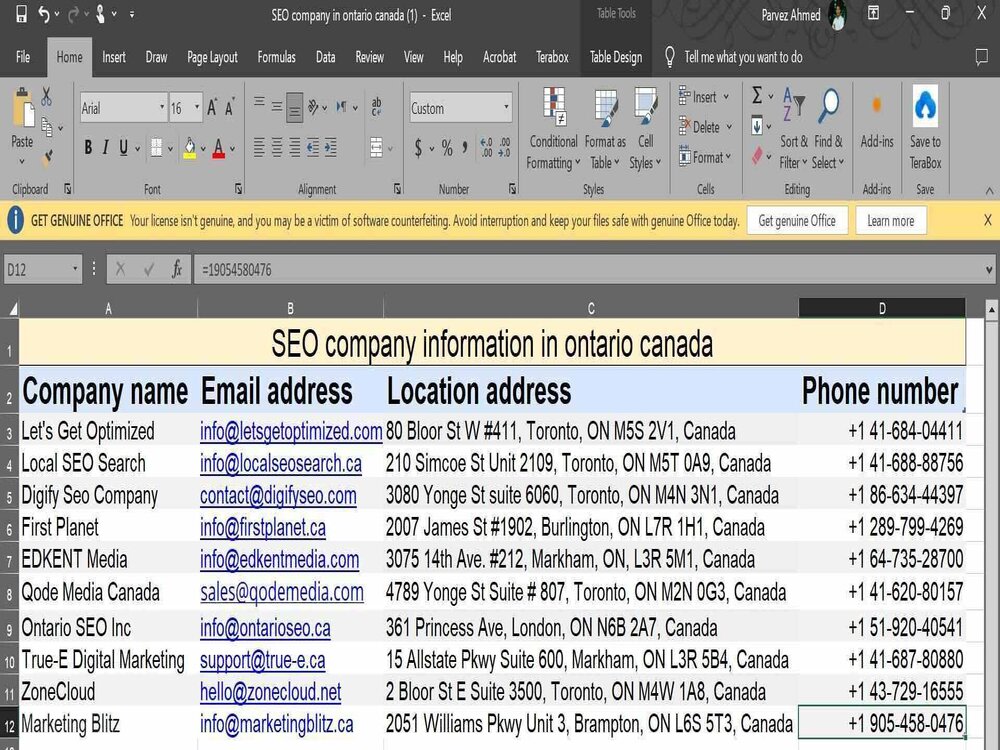
Task: Toggle Align Left button
Action: 259,148
